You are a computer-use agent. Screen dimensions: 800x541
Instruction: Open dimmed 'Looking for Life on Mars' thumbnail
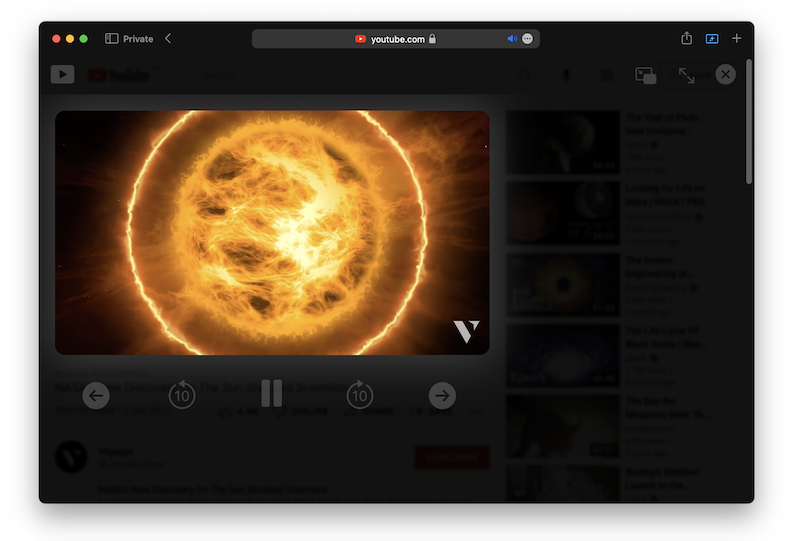(x=563, y=213)
